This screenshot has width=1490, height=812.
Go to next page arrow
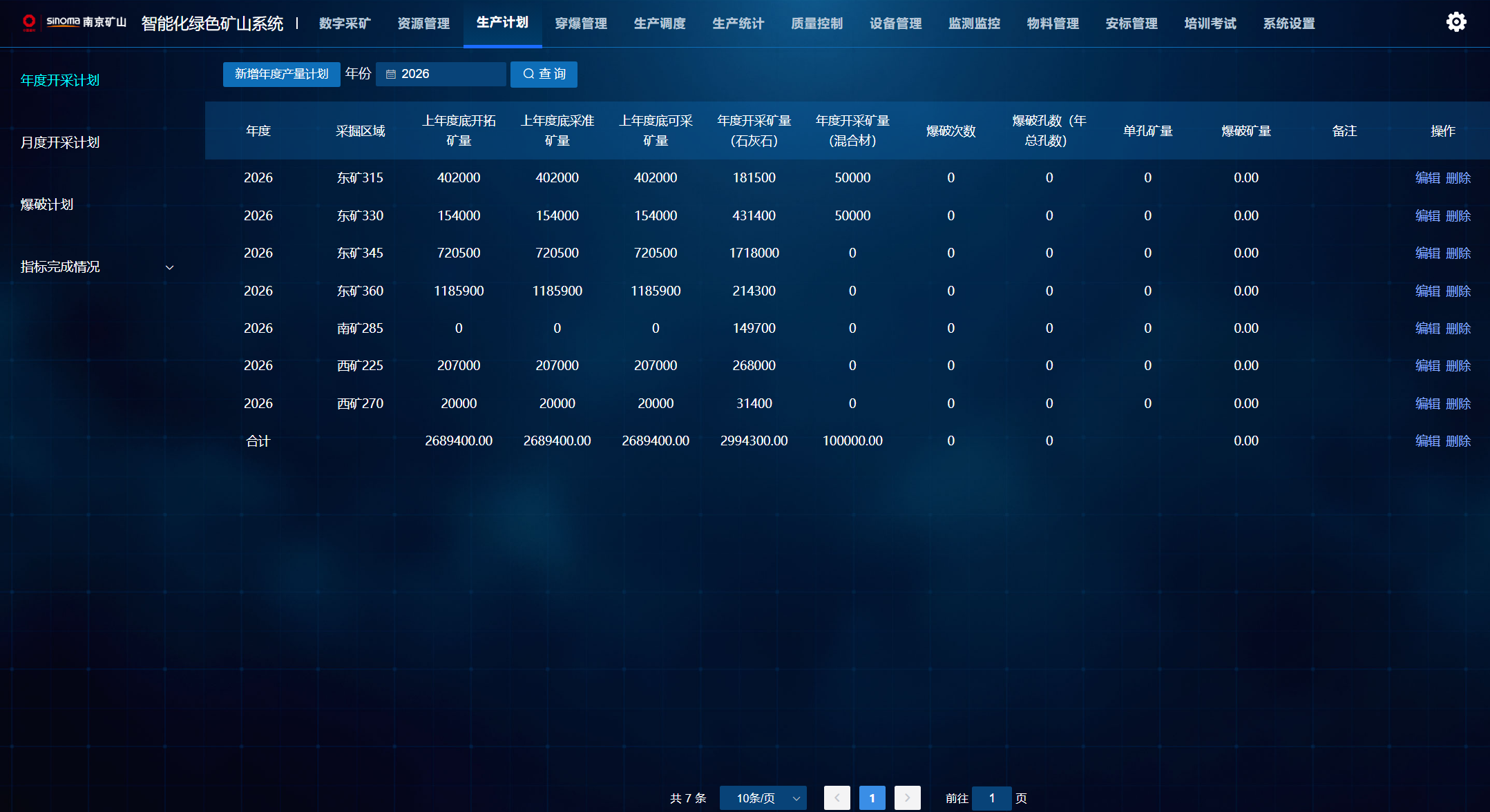(x=908, y=798)
